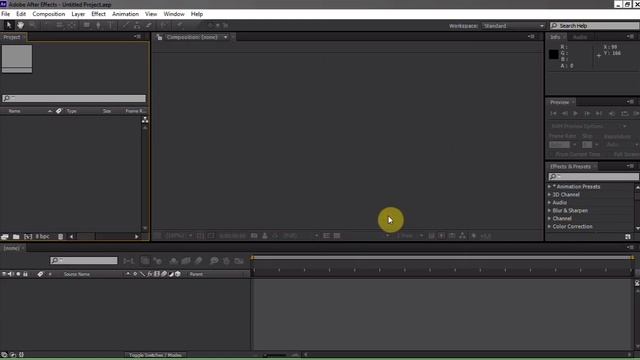Take a snapshot with the camera icon
This screenshot has height=360, width=640.
tap(254, 236)
